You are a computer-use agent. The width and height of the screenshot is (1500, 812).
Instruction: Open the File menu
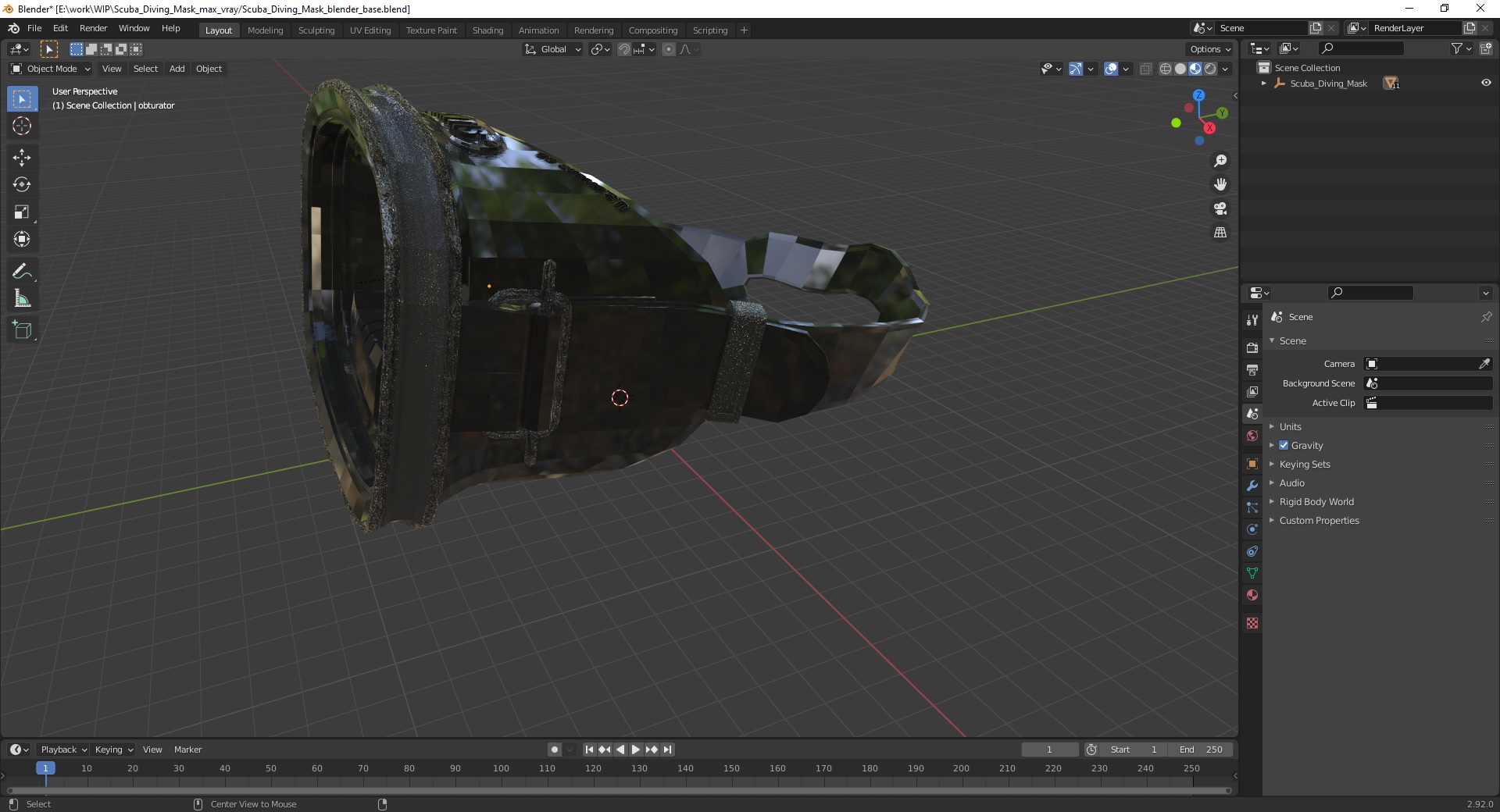click(34, 28)
